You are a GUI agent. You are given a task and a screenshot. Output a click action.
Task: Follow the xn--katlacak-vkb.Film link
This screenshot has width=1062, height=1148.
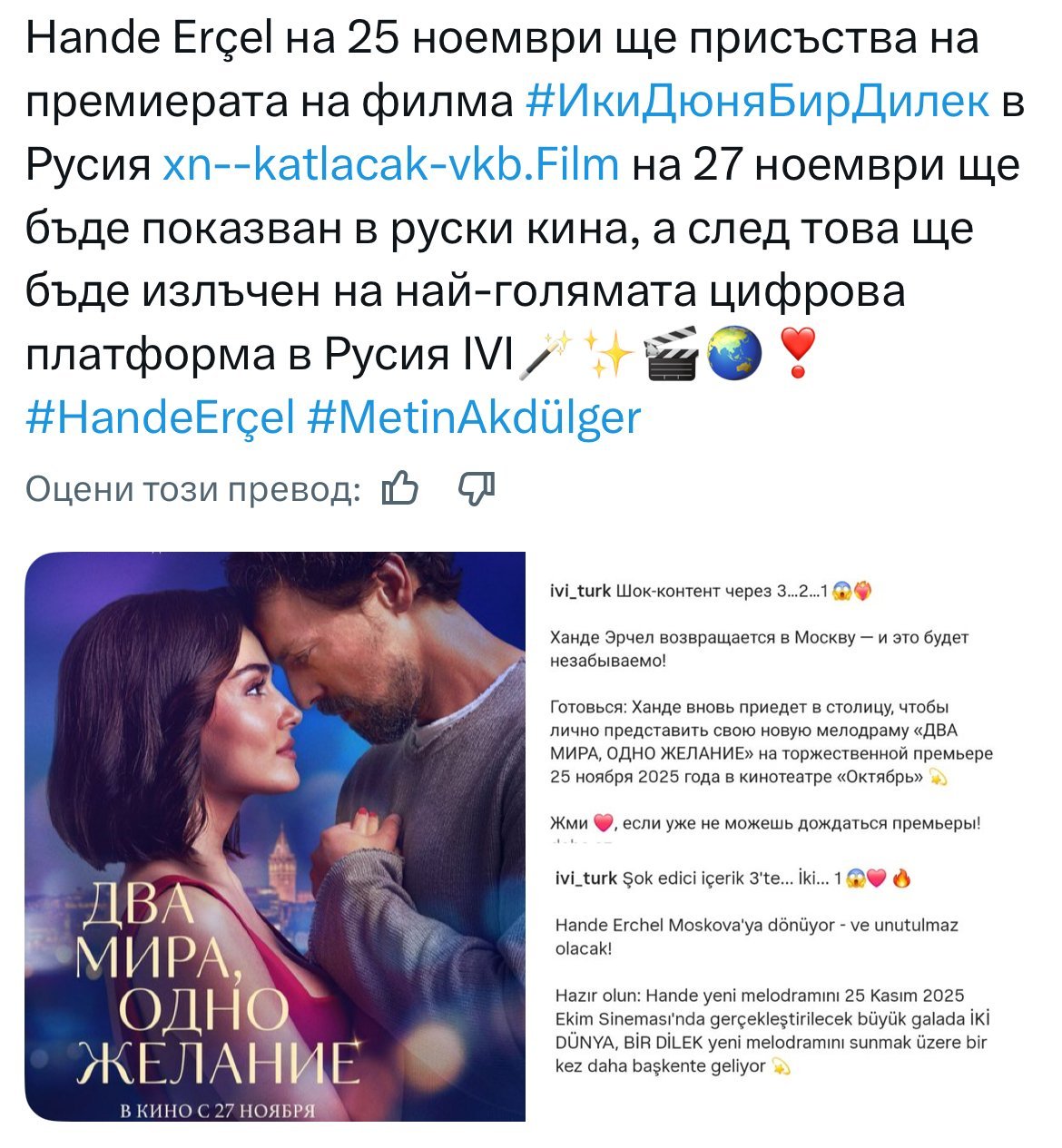pyautogui.click(x=391, y=165)
